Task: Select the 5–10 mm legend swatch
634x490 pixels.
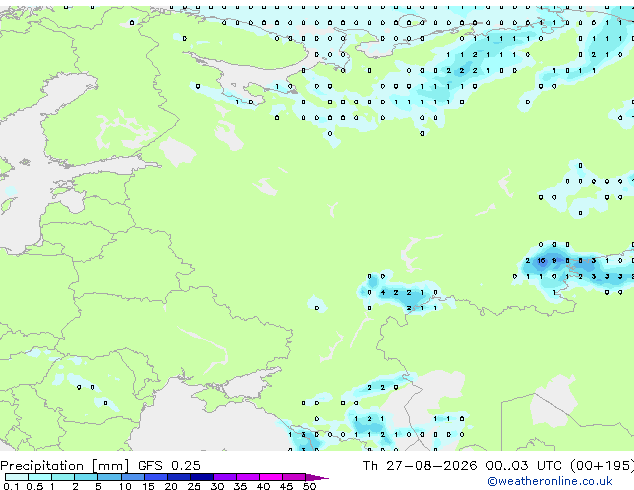Action: pyautogui.click(x=109, y=477)
